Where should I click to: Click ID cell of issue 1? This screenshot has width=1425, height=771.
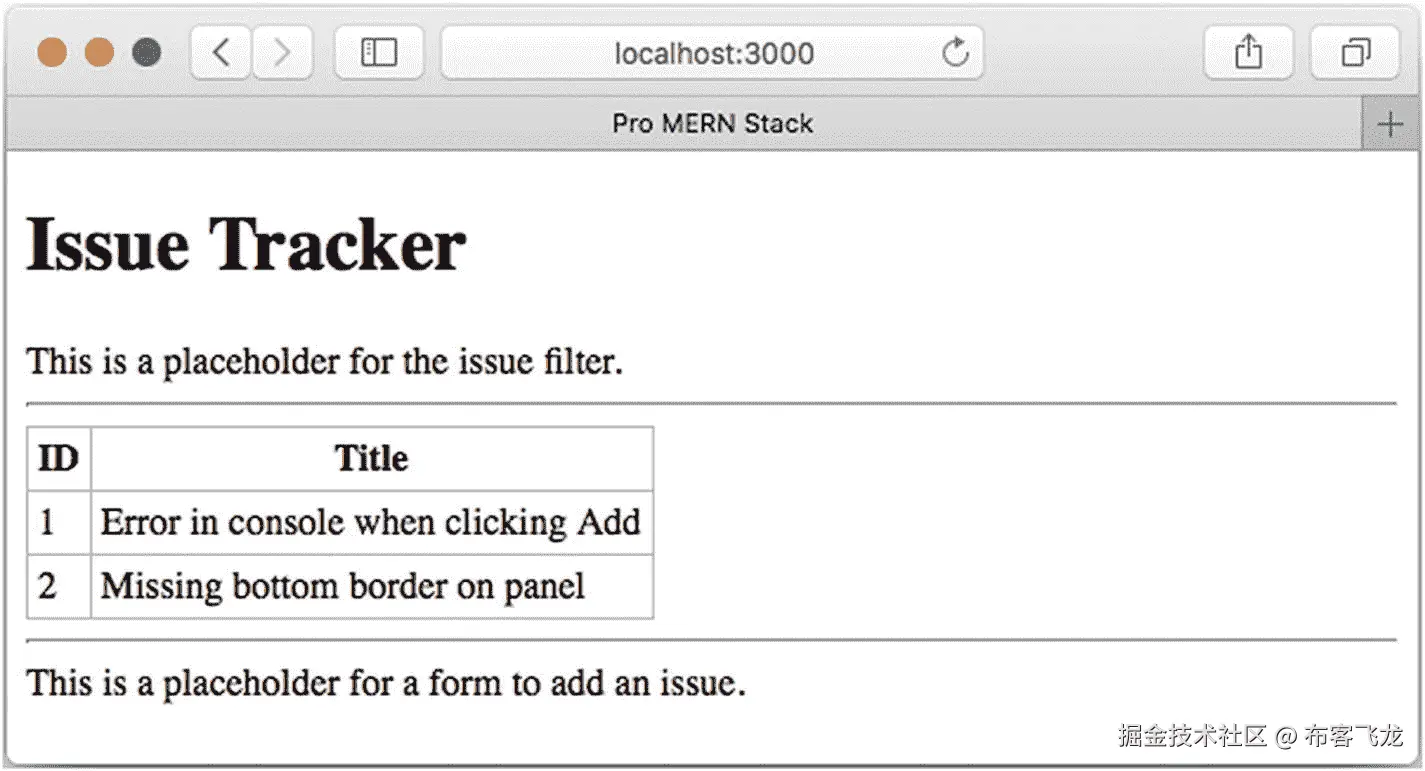click(x=59, y=522)
